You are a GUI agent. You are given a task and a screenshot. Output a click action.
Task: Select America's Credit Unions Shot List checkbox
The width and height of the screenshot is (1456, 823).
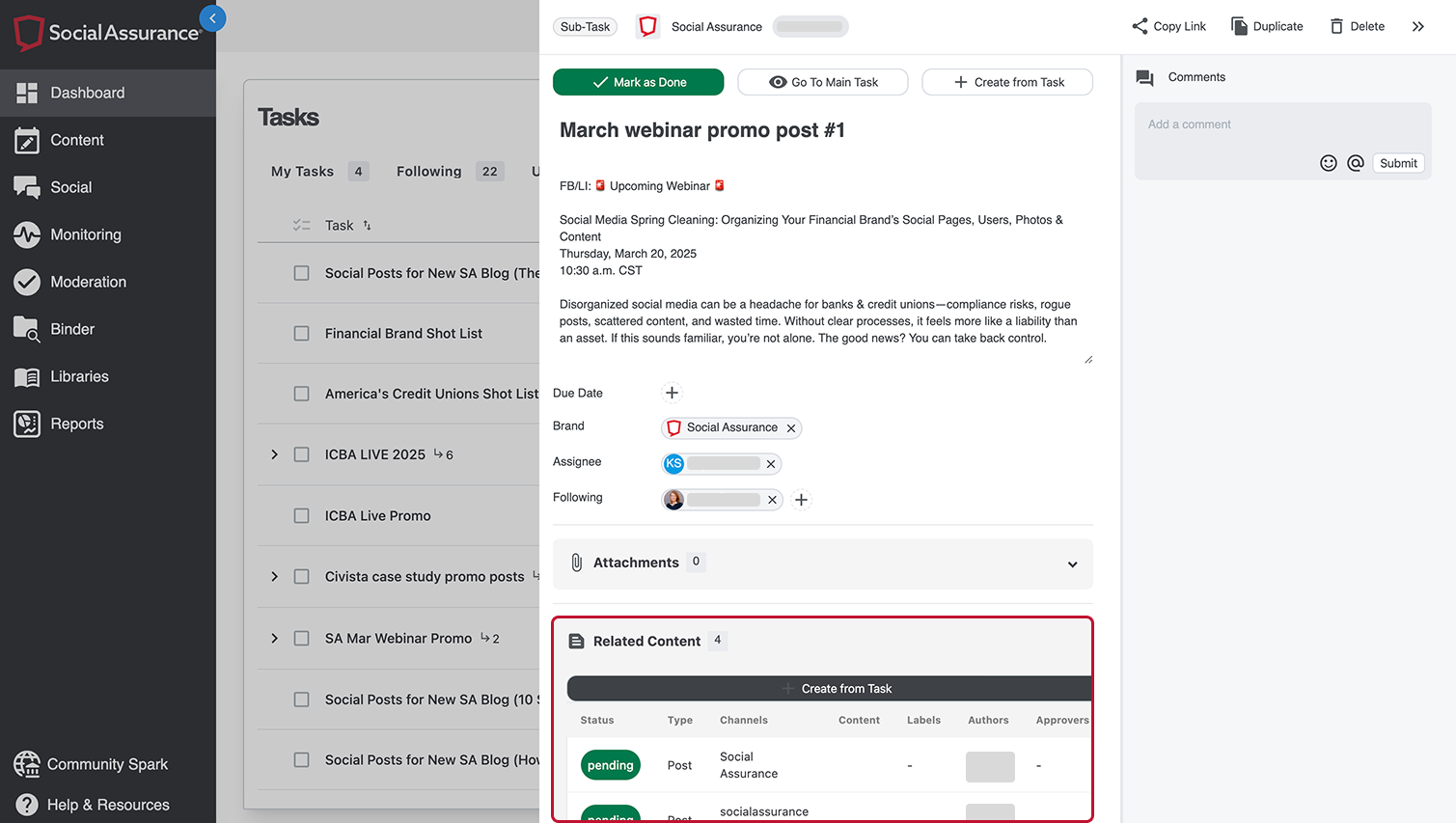302,394
